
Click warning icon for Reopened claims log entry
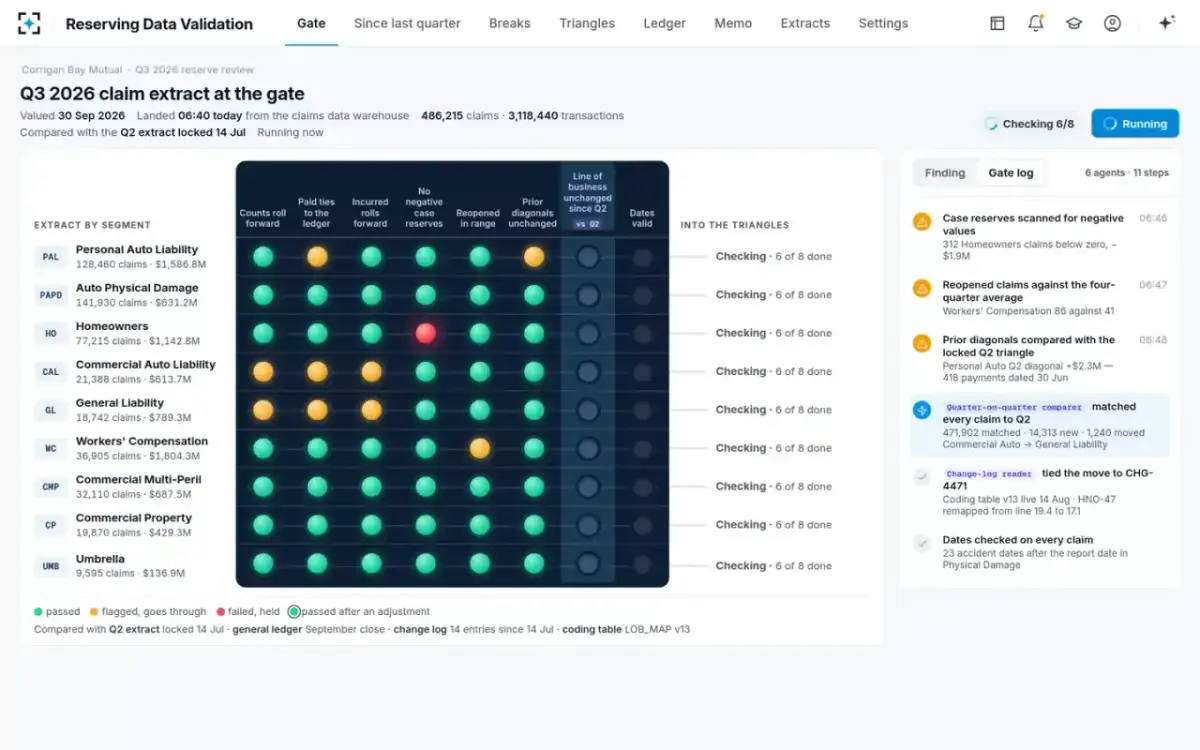(922, 288)
